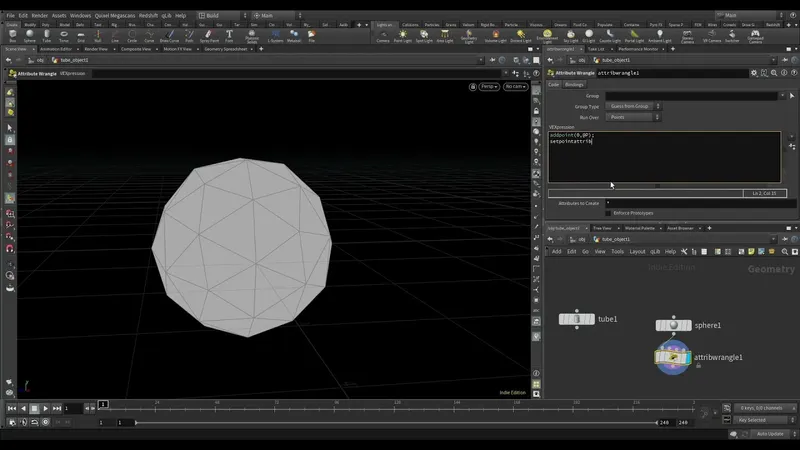
Task: Select the Sphere shelf tool
Action: [30, 36]
